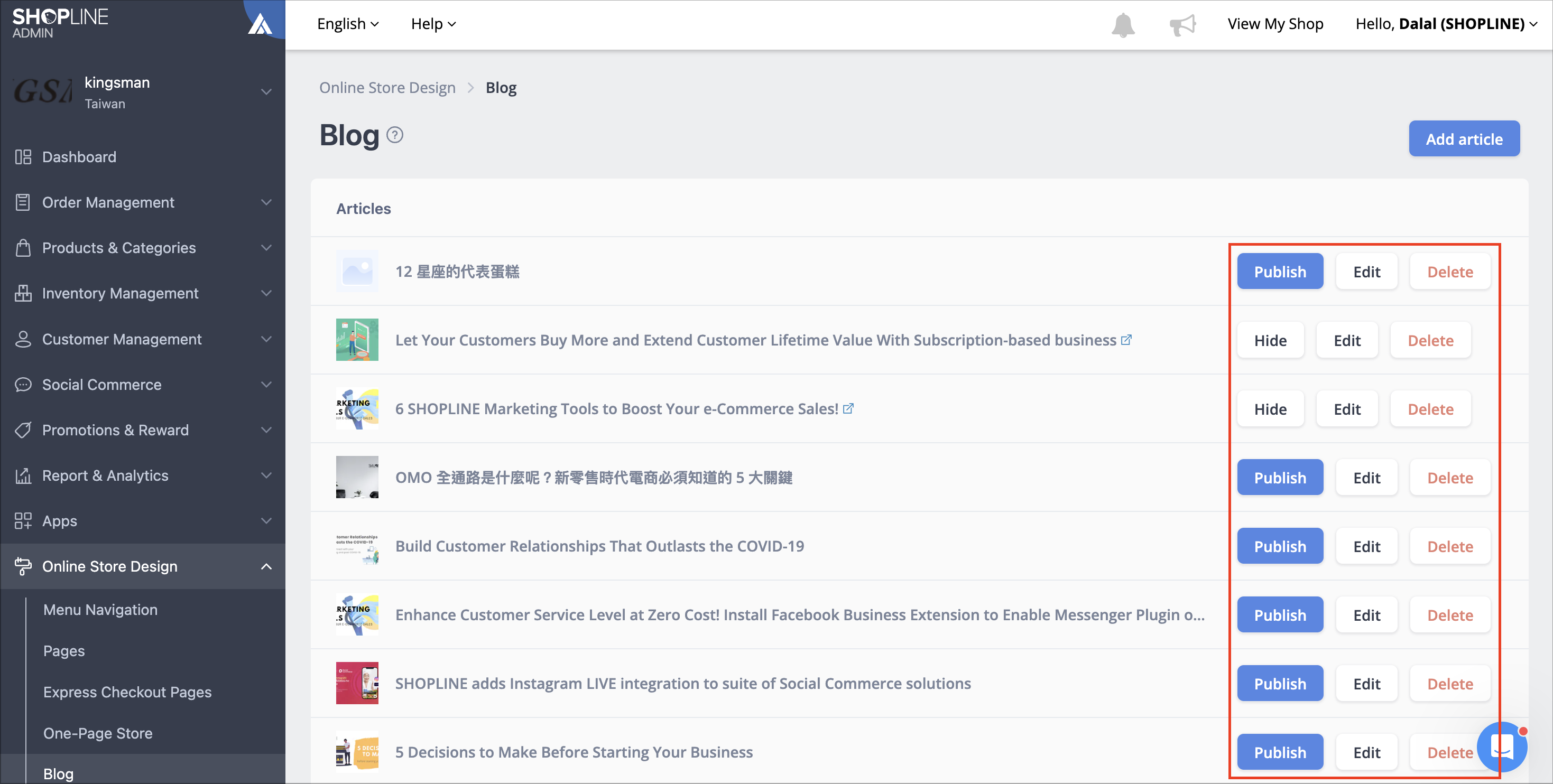Delete the Build Customer Relationships article
1553x784 pixels.
click(x=1449, y=547)
